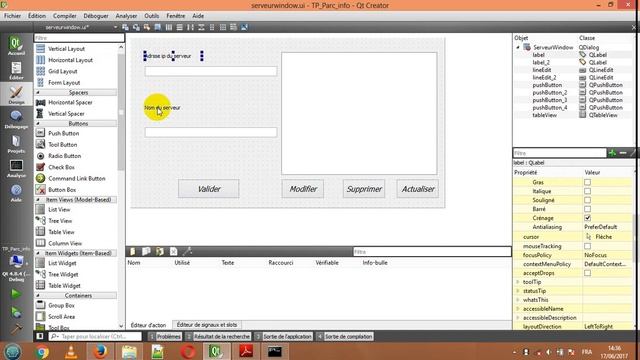Toggle the Souligné checkbox
640x360 pixels.
(587, 200)
